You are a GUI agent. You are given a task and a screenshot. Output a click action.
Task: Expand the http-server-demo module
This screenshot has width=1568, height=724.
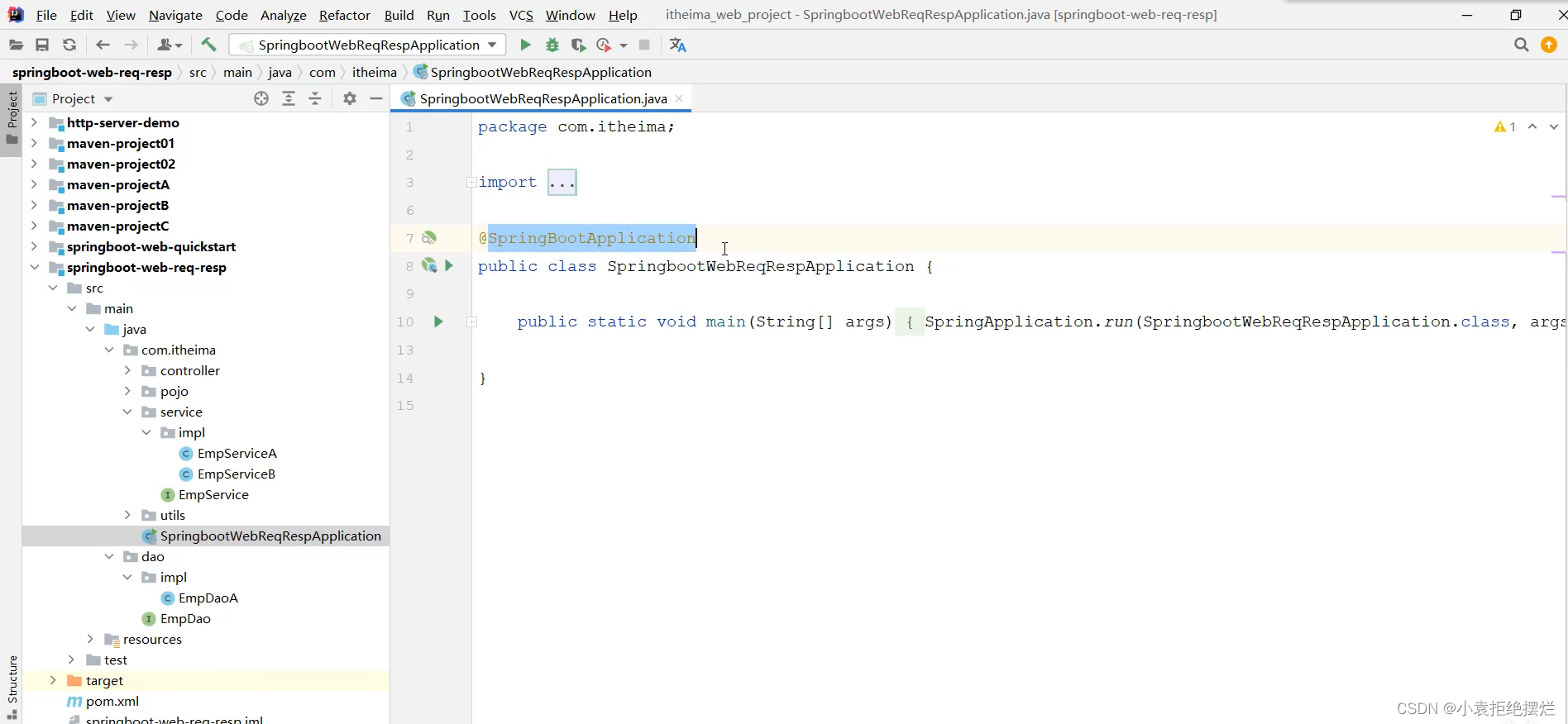tap(34, 122)
